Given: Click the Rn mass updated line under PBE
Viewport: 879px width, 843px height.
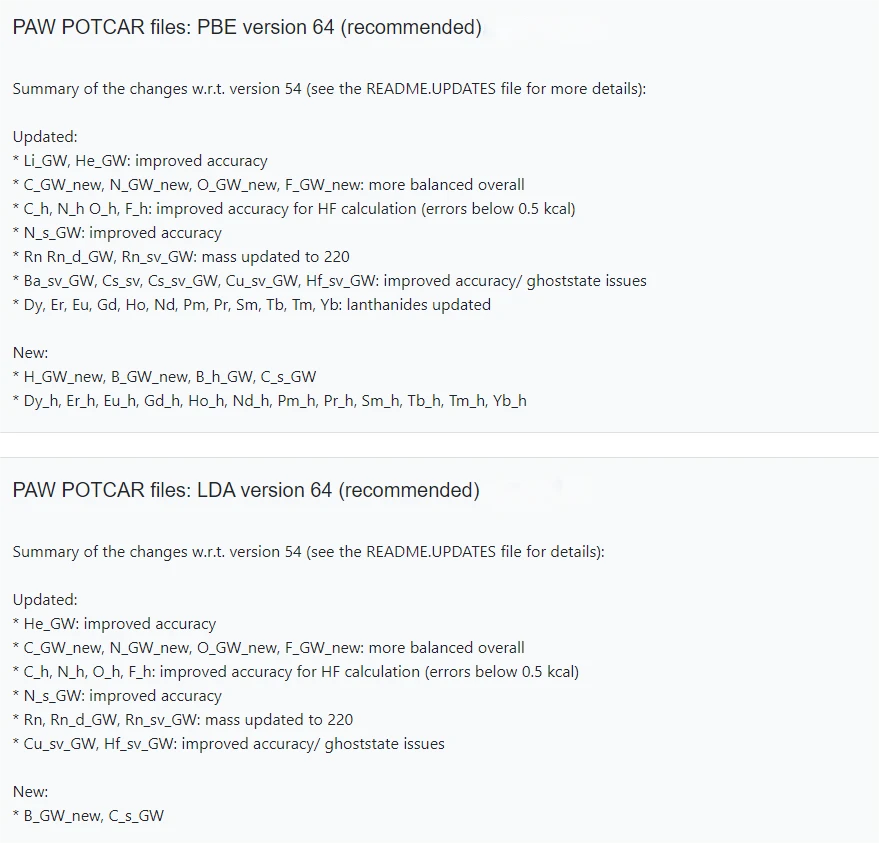Looking at the screenshot, I should click(181, 257).
